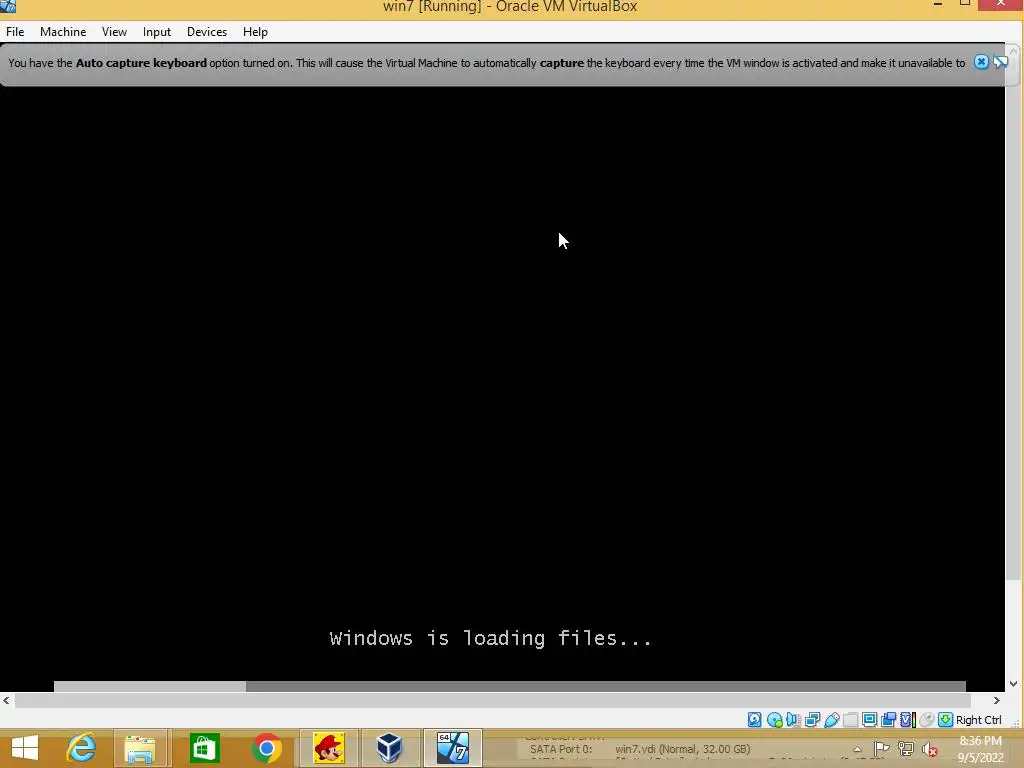Click the audio indicator status icon
This screenshot has width=1024, height=768.
point(793,720)
